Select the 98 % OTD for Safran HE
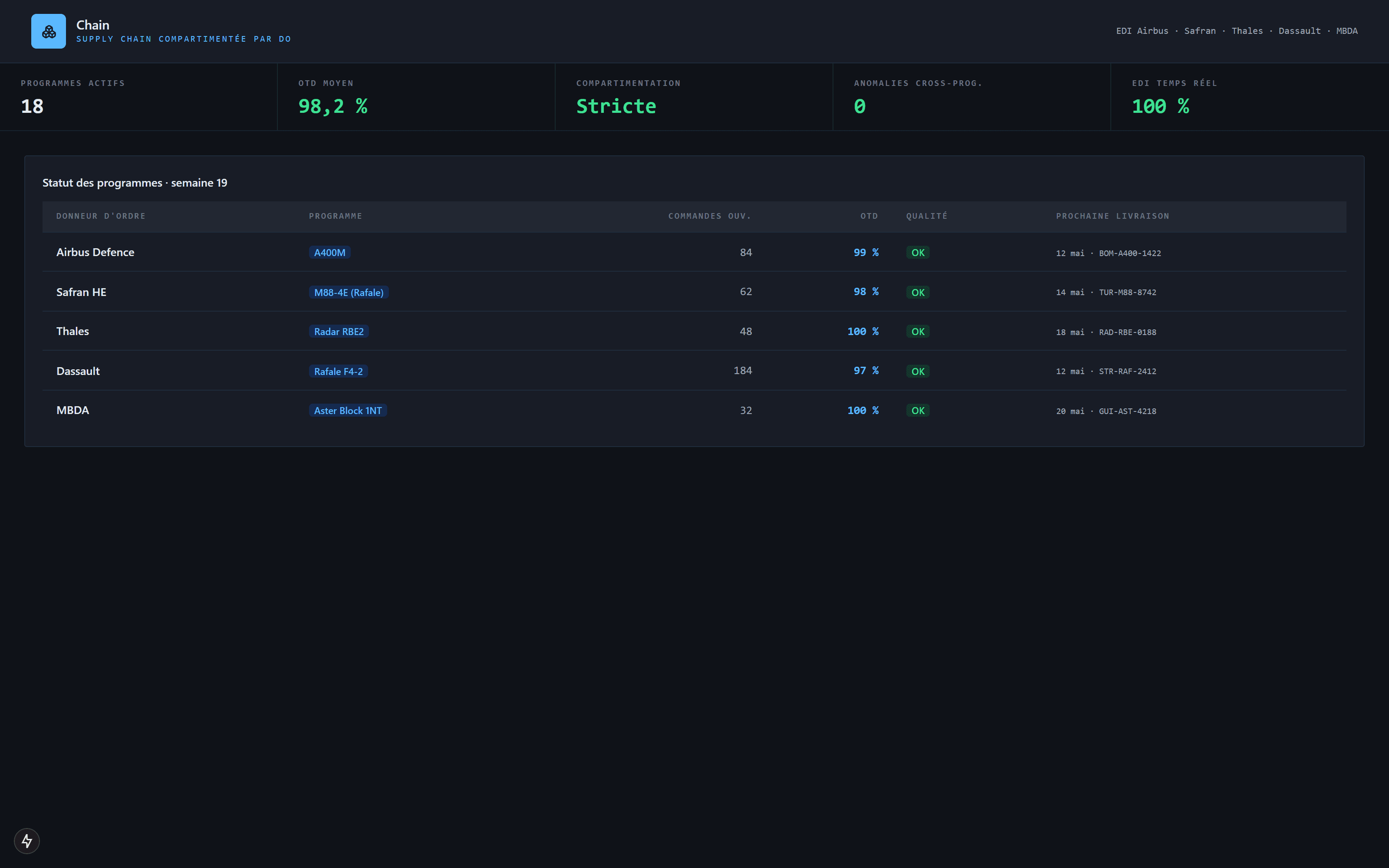 pos(866,292)
